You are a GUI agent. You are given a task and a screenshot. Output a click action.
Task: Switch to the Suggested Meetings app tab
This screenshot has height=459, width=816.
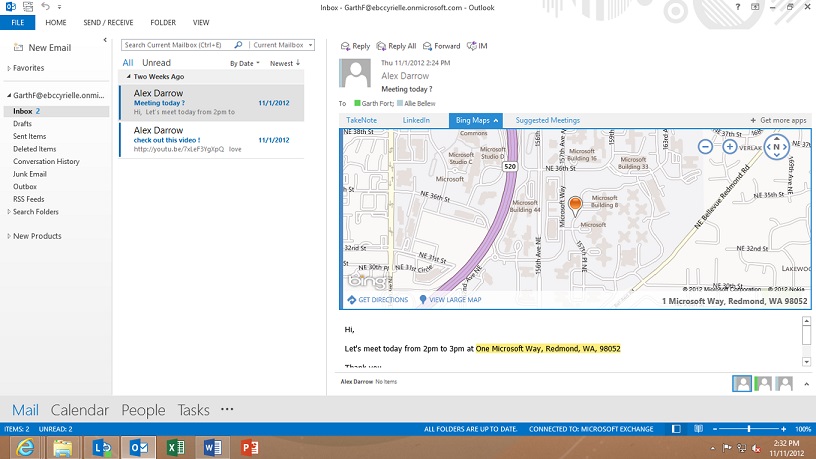[x=547, y=120]
